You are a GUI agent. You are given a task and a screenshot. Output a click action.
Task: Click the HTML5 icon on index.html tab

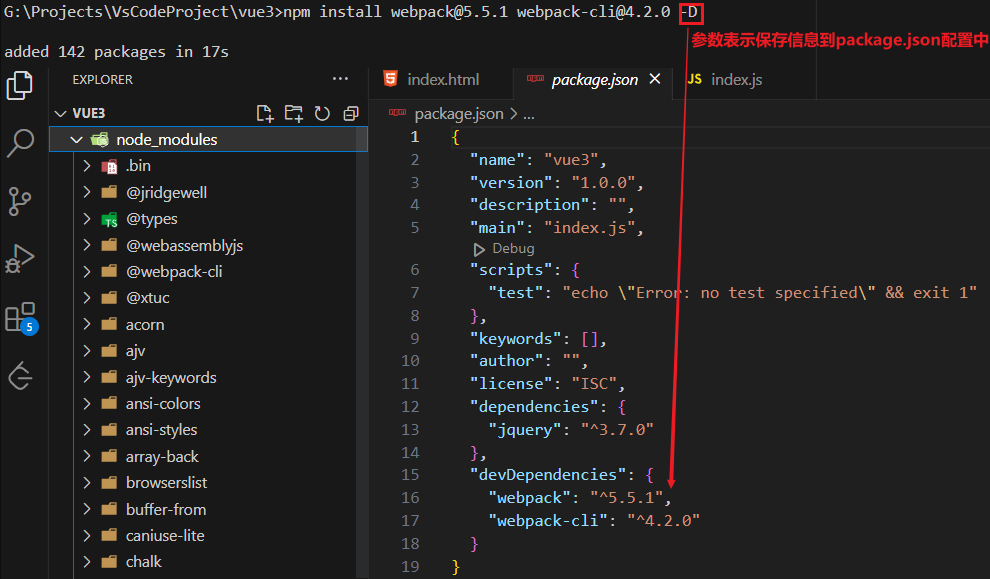point(390,79)
